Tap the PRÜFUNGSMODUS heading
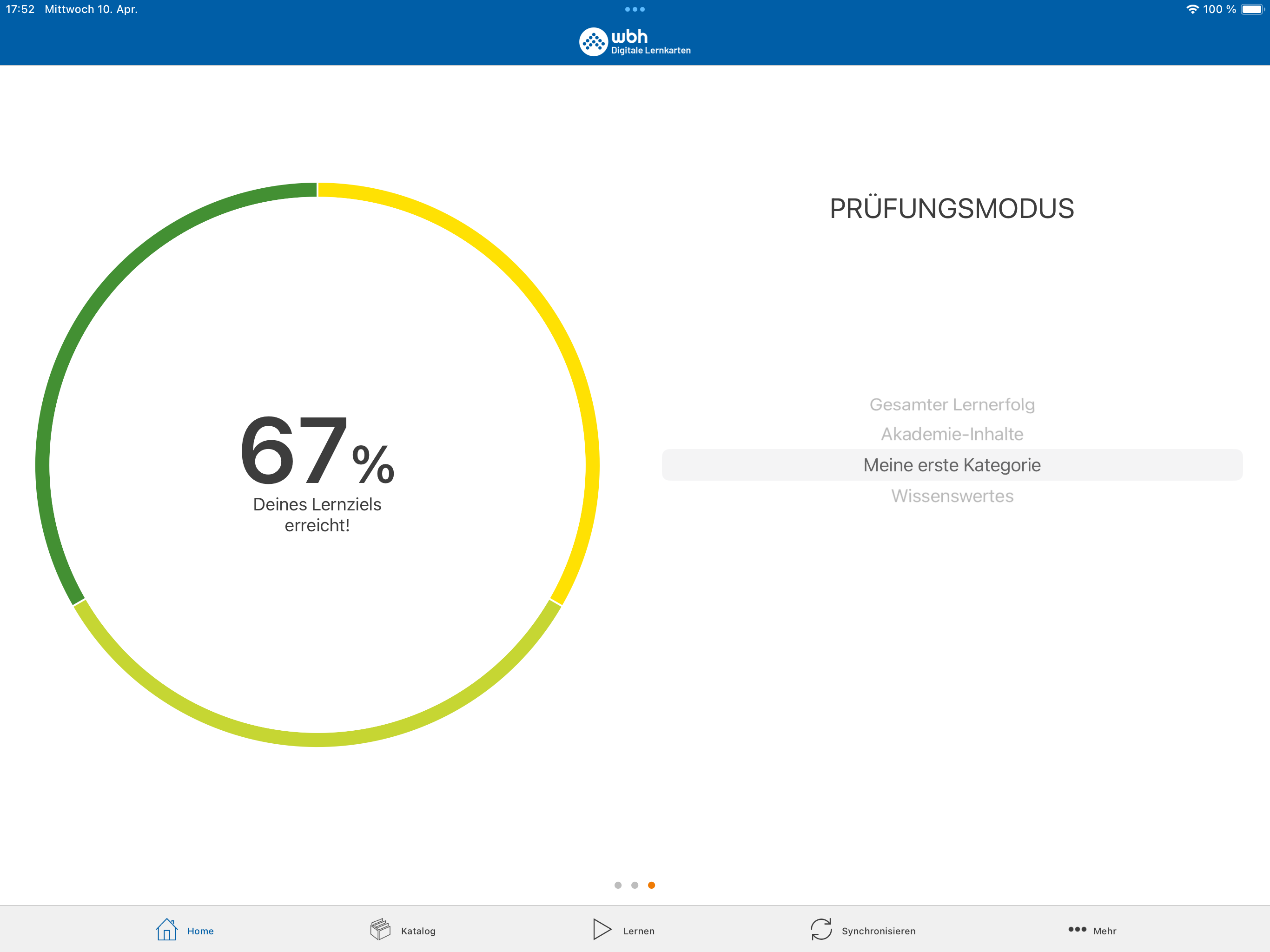This screenshot has width=1270, height=952. click(952, 208)
